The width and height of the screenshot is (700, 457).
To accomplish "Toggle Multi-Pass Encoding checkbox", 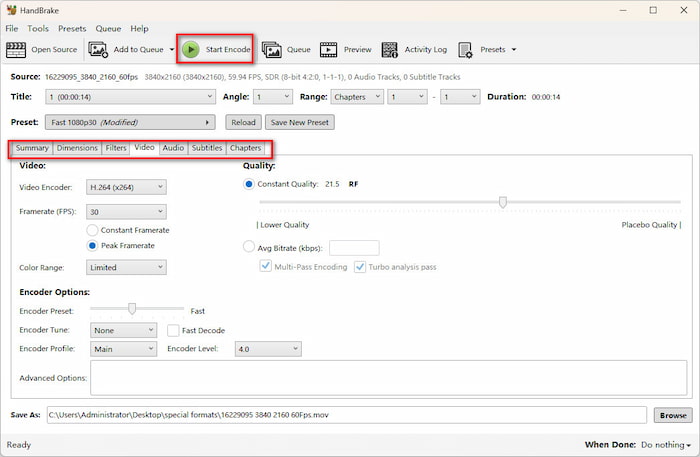I will click(266, 266).
